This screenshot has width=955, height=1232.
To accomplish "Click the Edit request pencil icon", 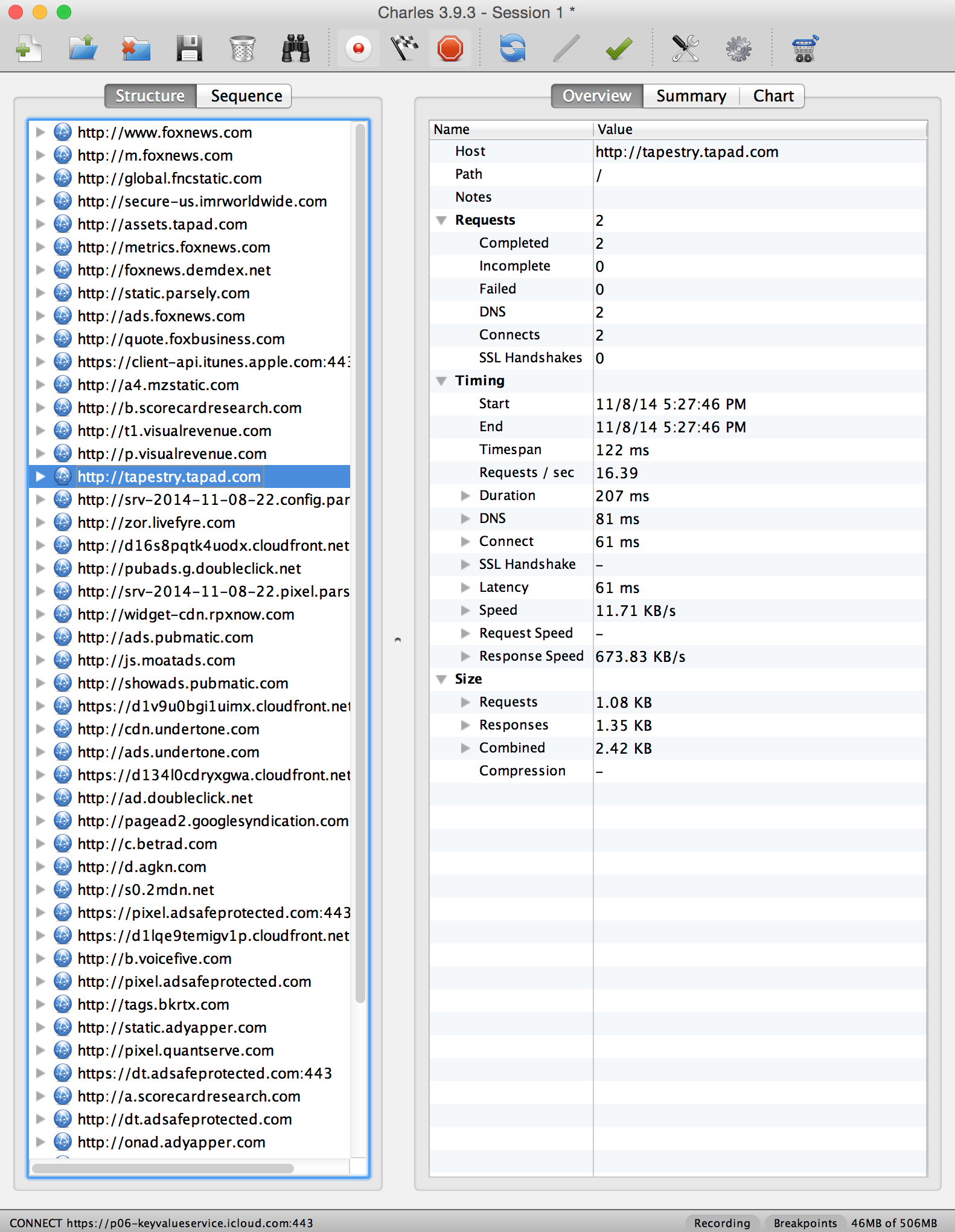I will pos(566,48).
